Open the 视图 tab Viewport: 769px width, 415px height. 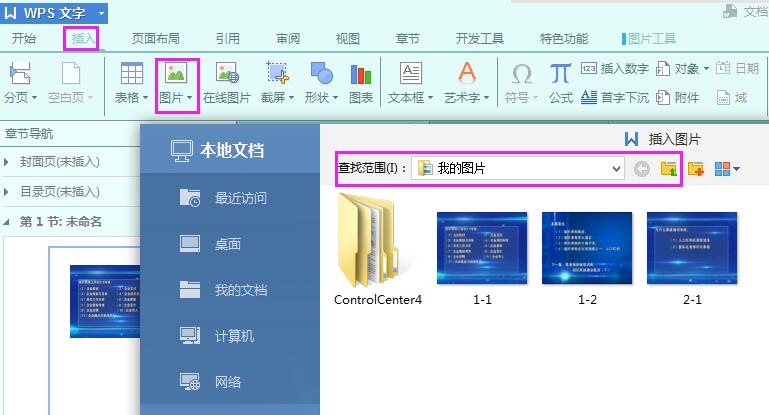click(x=348, y=39)
